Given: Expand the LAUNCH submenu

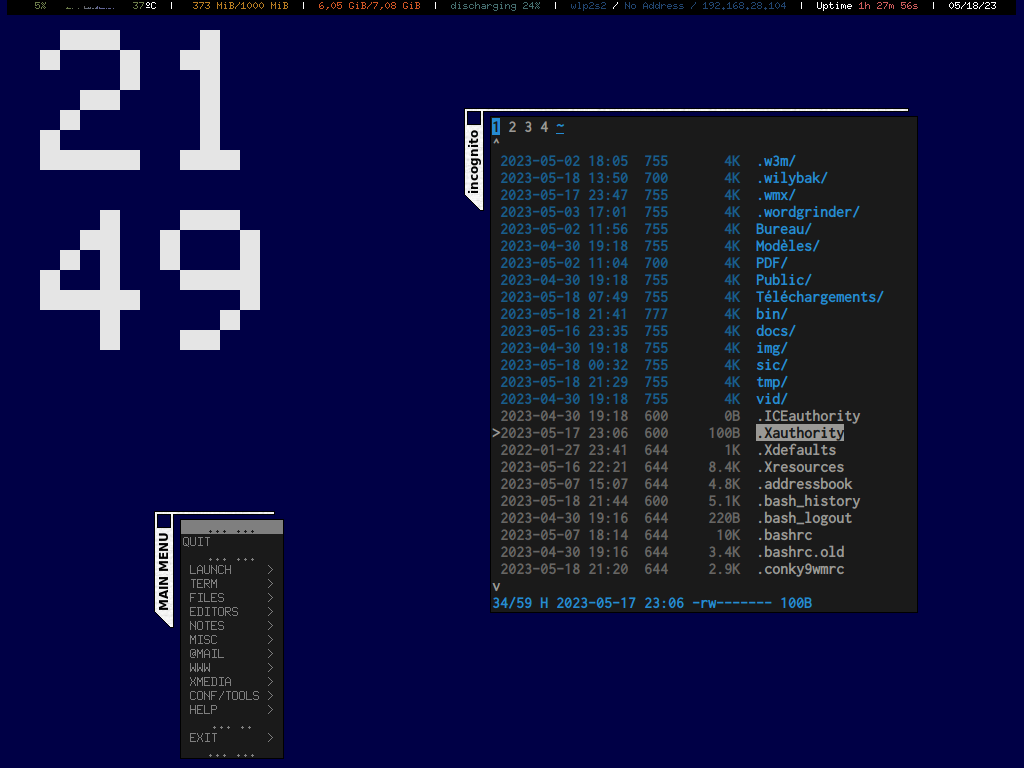Looking at the screenshot, I should (x=270, y=570).
